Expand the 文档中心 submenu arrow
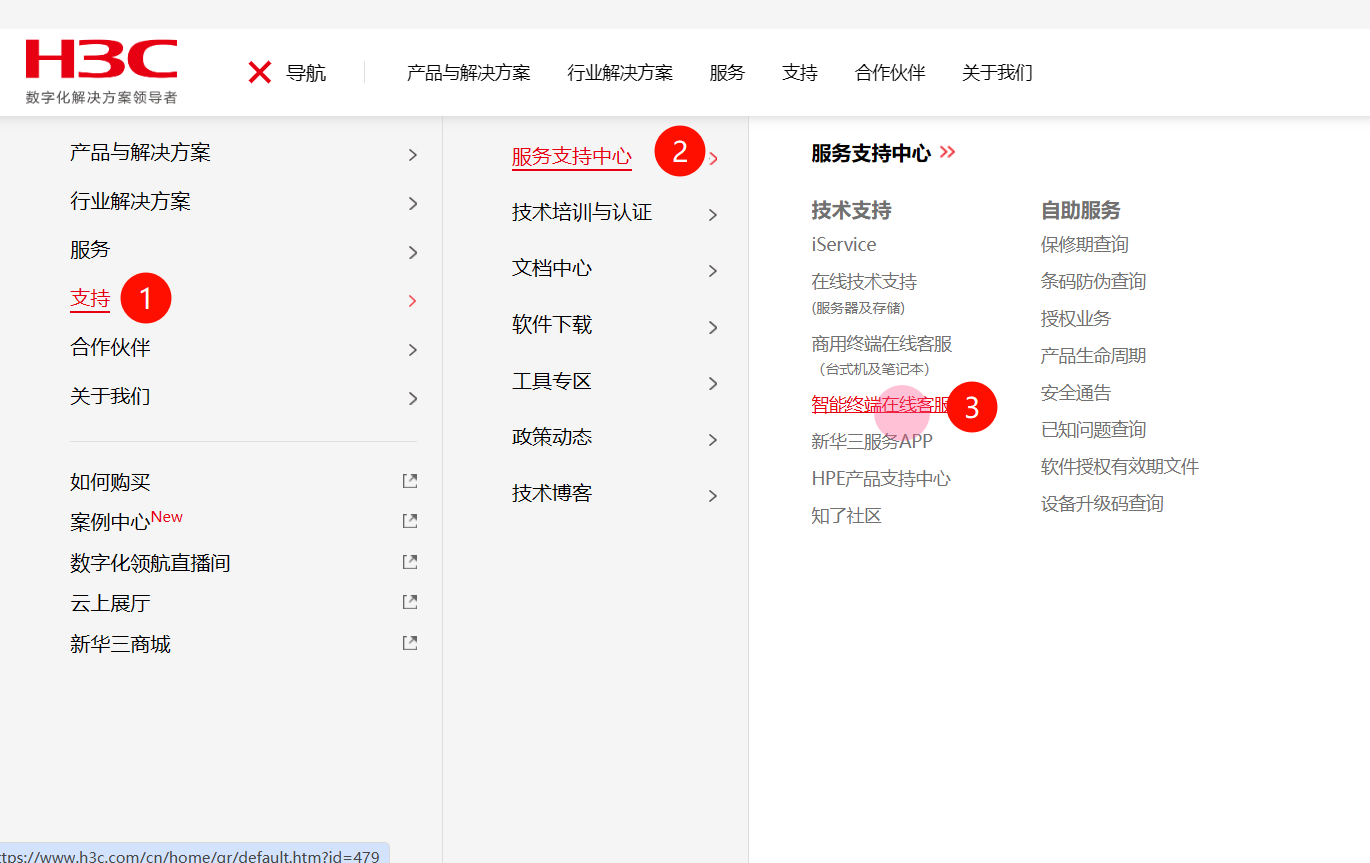1370x863 pixels. pos(713,271)
